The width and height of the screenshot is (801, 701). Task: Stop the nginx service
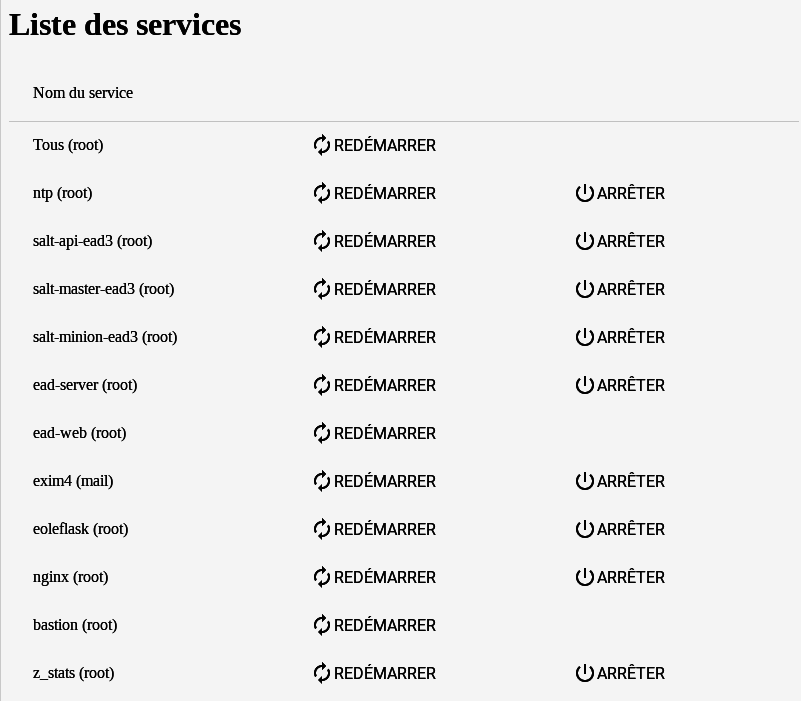[x=620, y=577]
